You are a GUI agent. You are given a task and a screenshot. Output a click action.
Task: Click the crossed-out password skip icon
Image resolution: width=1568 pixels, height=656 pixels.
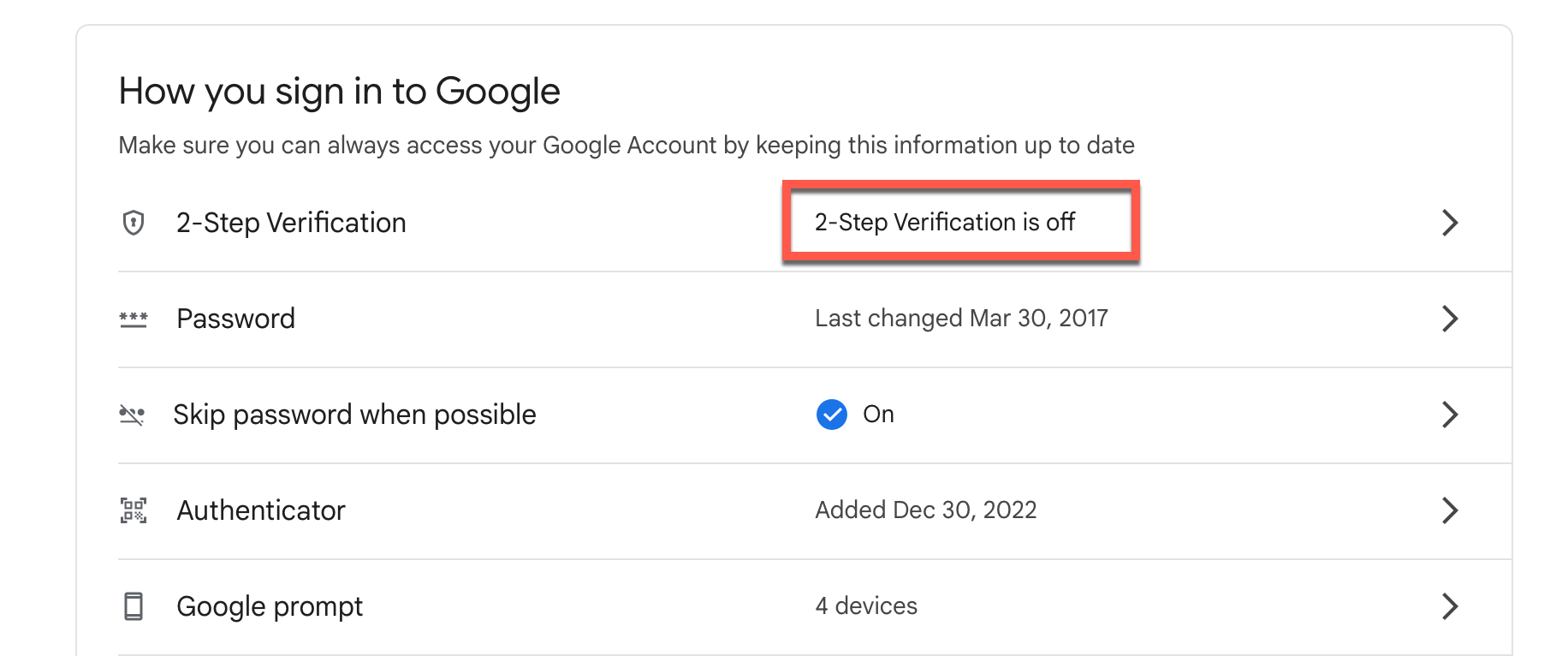tap(132, 415)
